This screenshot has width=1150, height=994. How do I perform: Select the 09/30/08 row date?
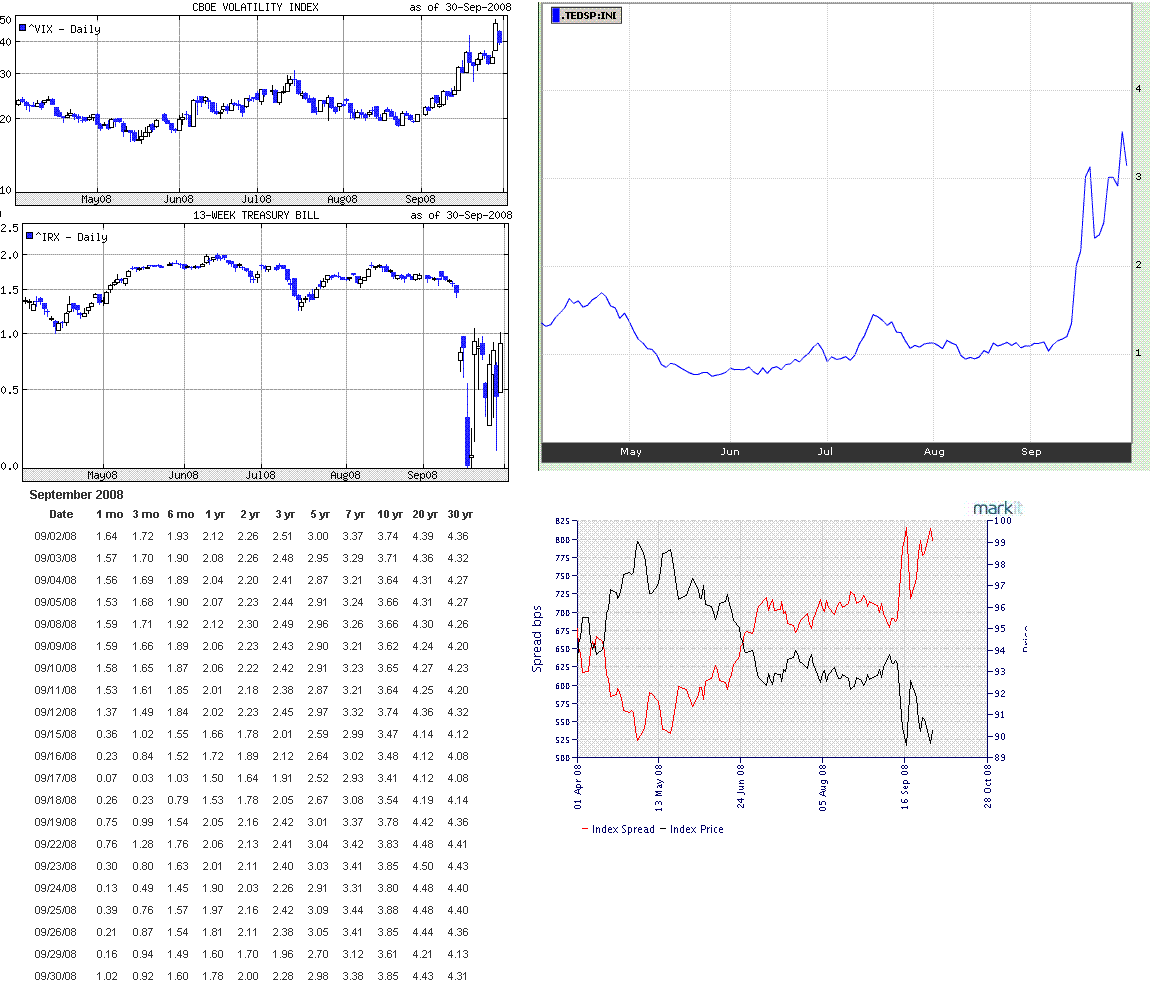point(52,976)
